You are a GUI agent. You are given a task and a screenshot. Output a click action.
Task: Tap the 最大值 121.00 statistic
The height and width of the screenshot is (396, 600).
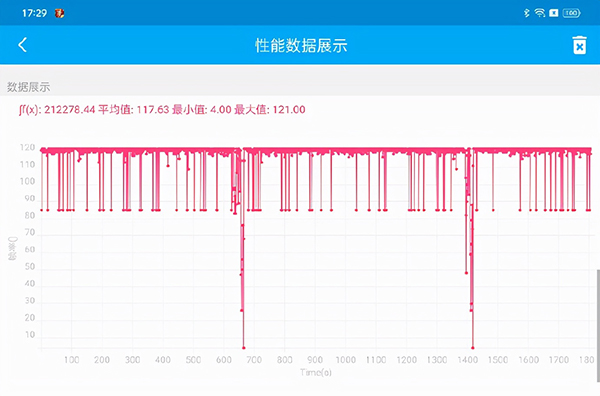270,110
